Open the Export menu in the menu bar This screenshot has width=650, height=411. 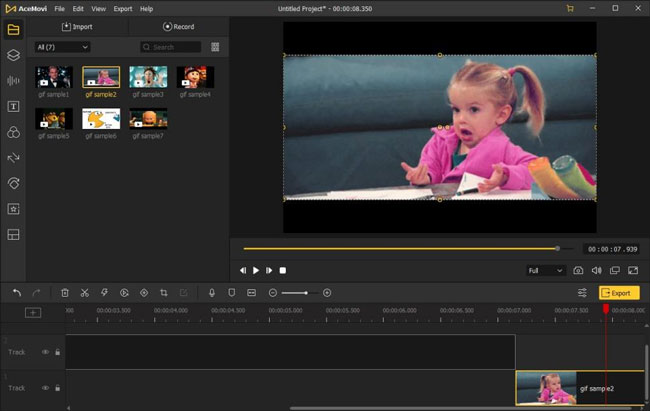click(x=122, y=8)
